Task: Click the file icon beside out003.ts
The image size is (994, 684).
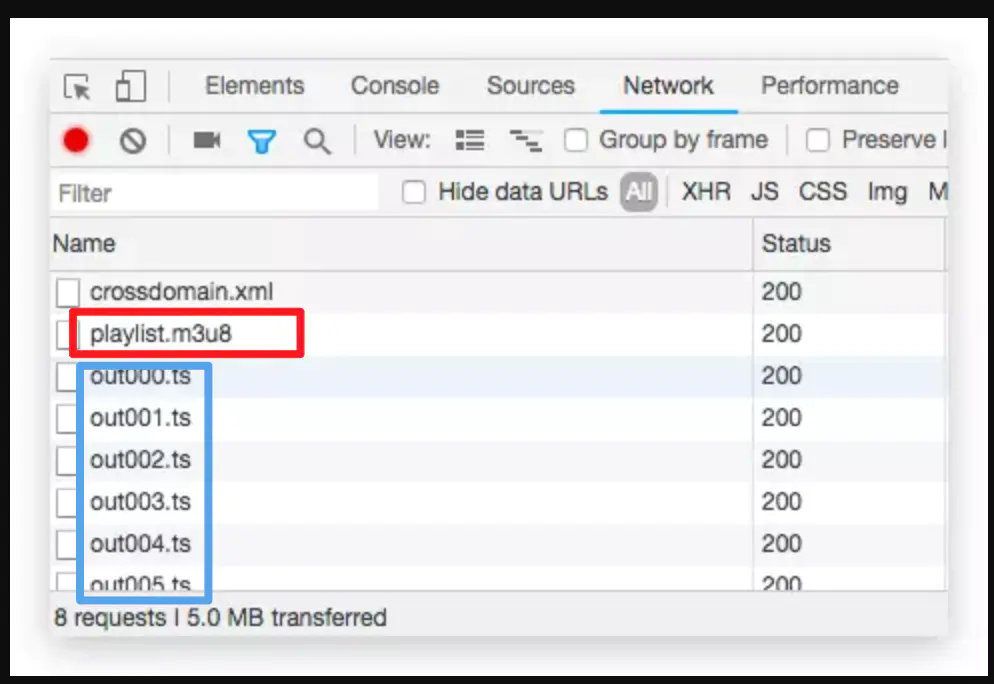Action: pos(66,502)
